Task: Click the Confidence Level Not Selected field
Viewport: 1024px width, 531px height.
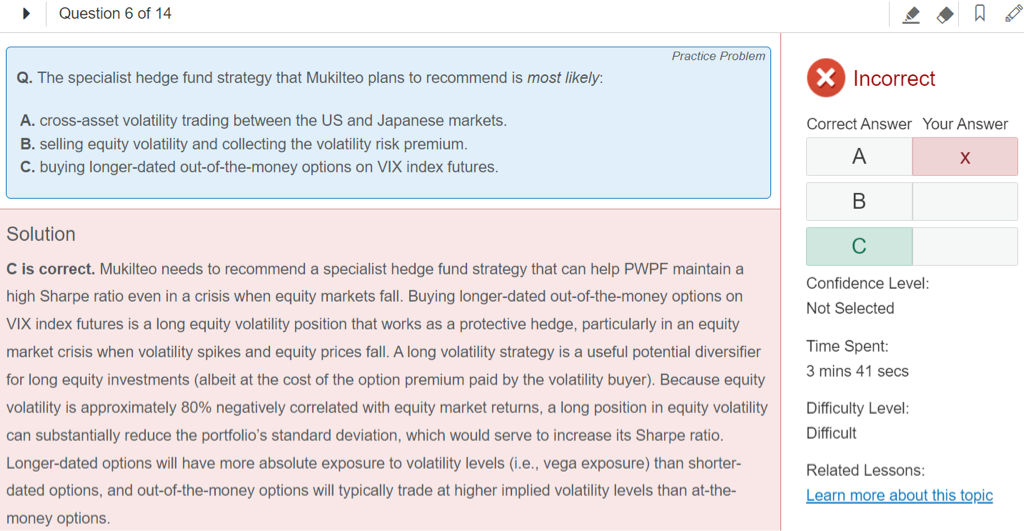Action: click(850, 308)
